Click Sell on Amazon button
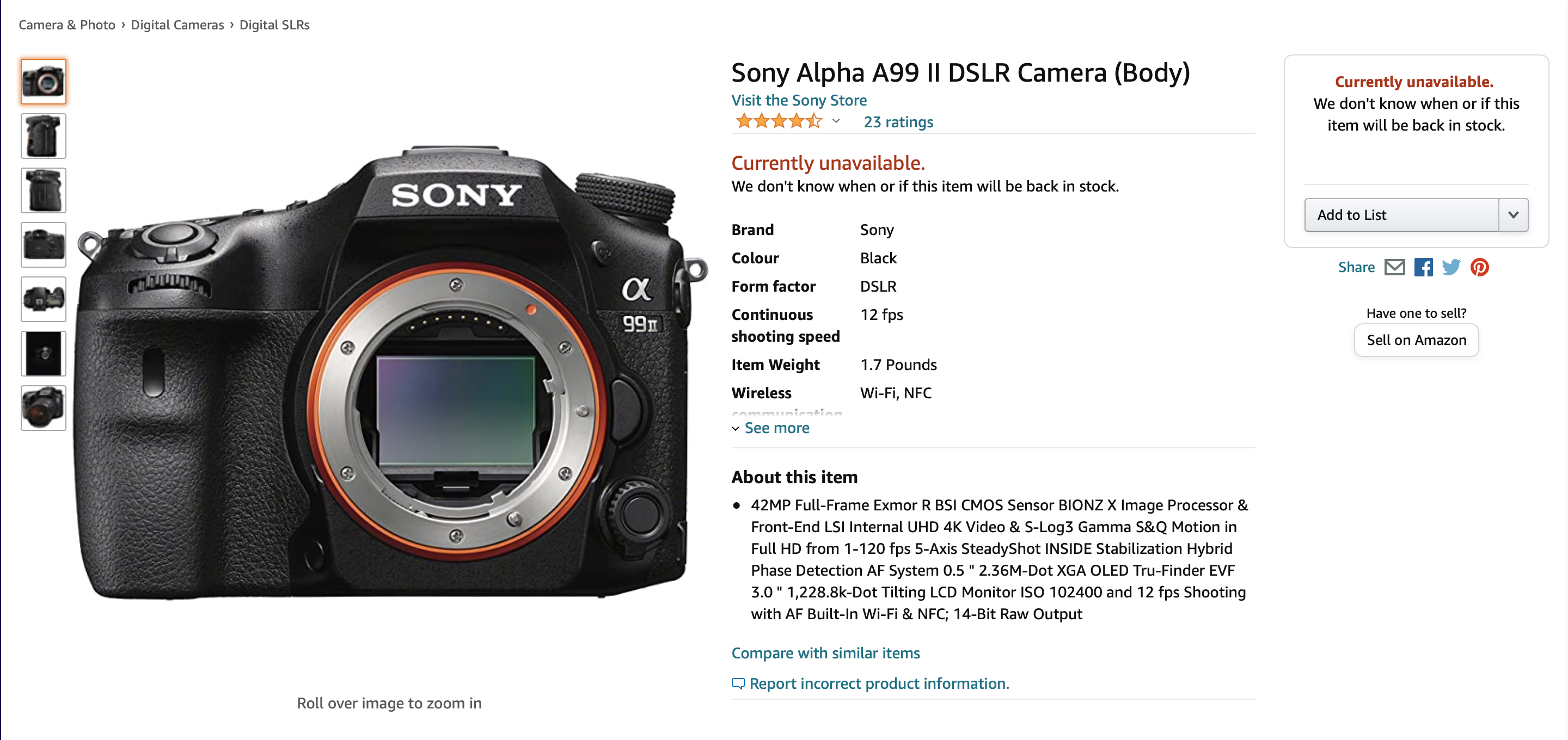Image resolution: width=1568 pixels, height=740 pixels. tap(1417, 340)
